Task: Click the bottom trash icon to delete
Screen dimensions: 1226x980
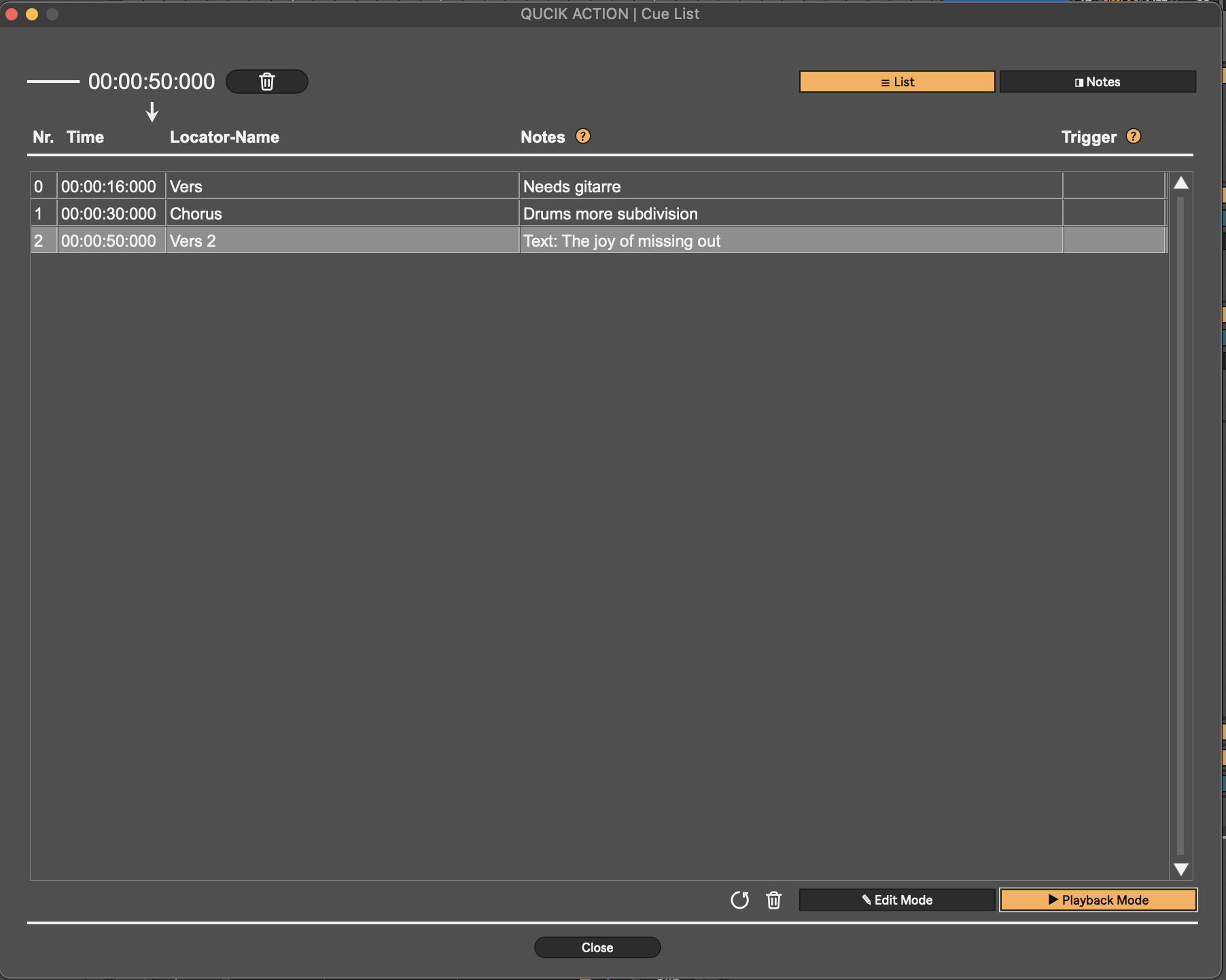Action: click(773, 900)
